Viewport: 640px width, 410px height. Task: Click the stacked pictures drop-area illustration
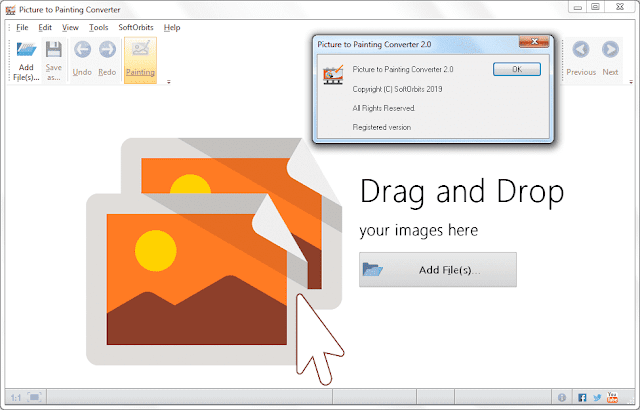point(214,261)
